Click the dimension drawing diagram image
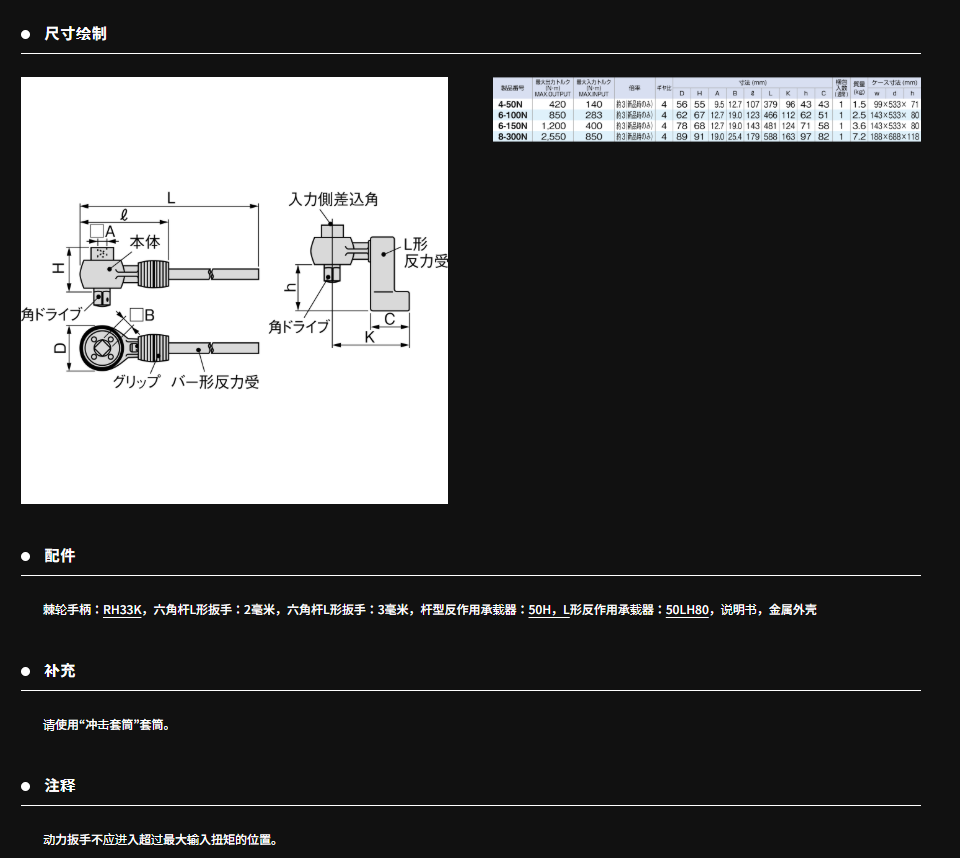960x858 pixels. pos(234,290)
